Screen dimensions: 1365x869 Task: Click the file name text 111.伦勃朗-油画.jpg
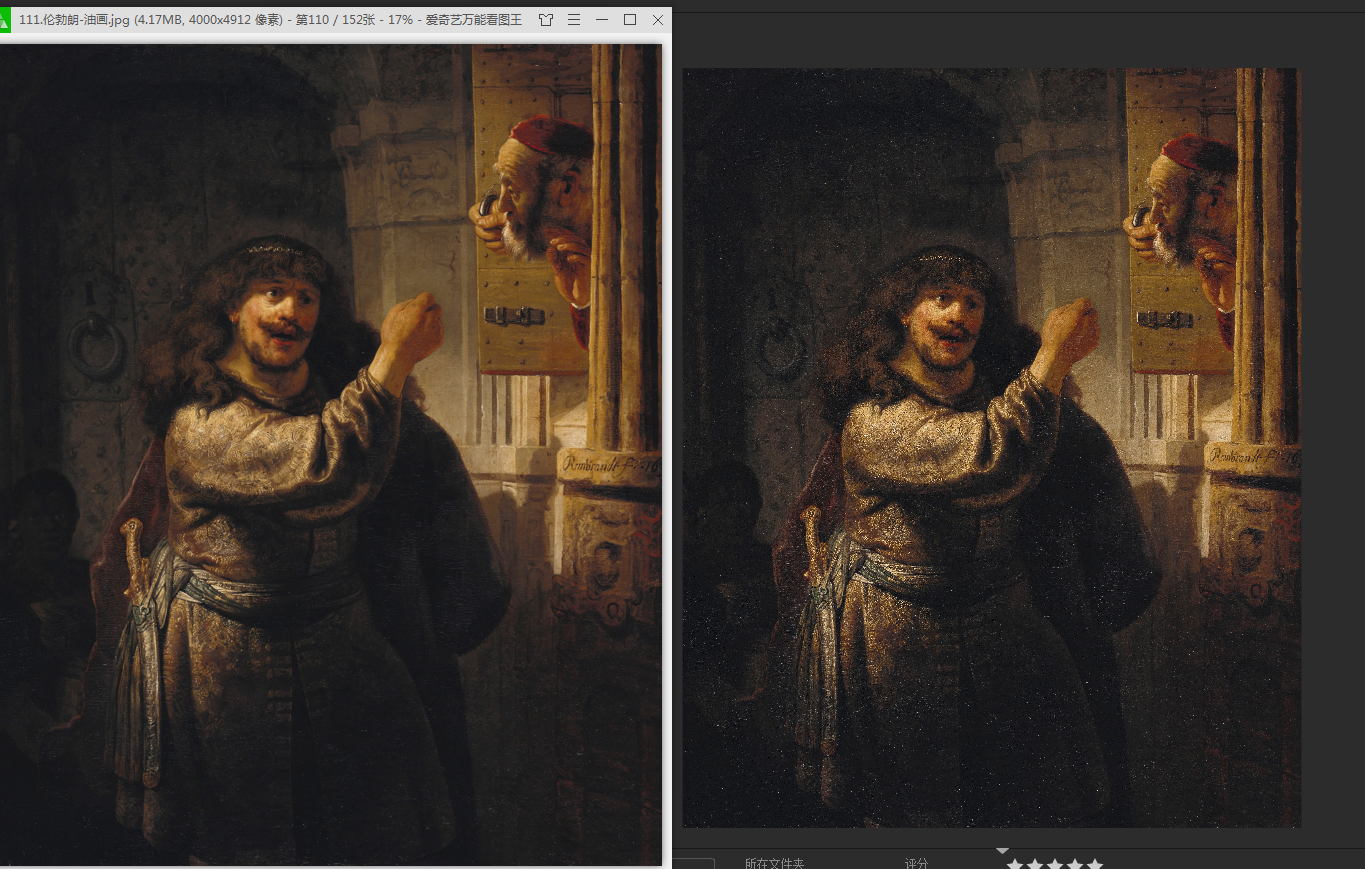click(x=74, y=20)
